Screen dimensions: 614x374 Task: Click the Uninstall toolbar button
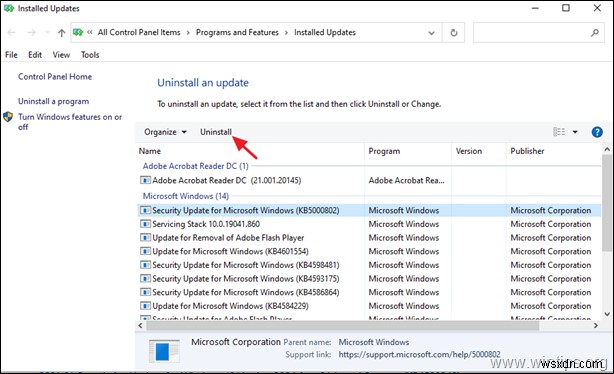tap(216, 132)
